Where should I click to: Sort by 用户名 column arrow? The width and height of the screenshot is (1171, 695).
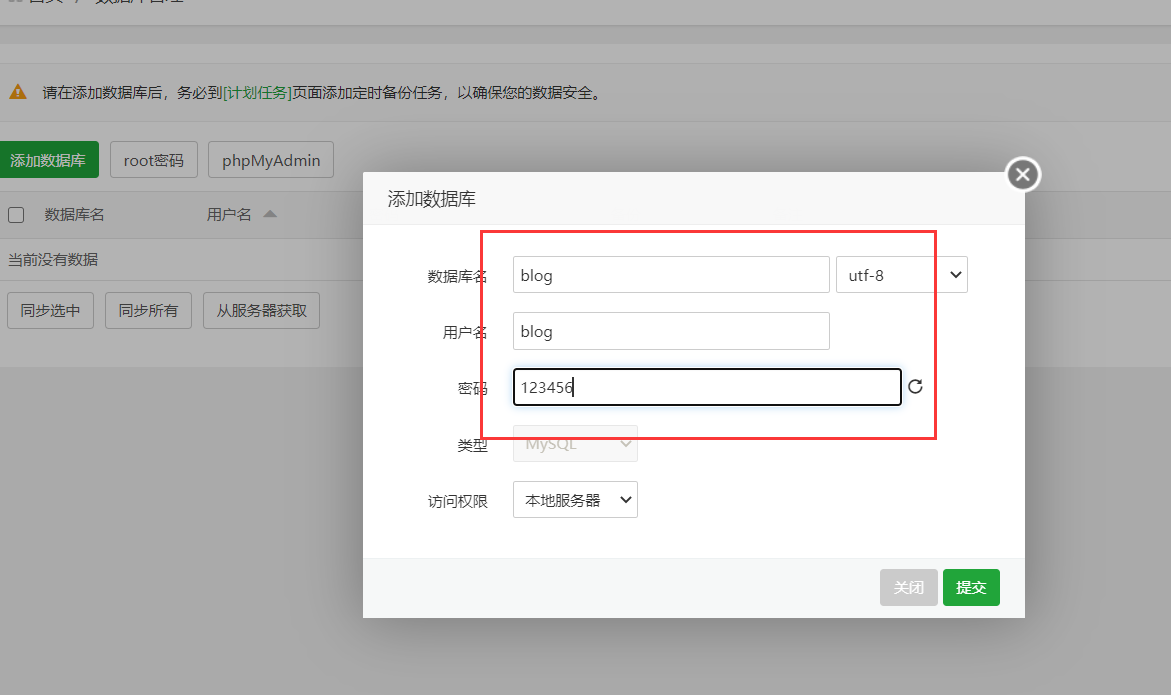pos(270,214)
